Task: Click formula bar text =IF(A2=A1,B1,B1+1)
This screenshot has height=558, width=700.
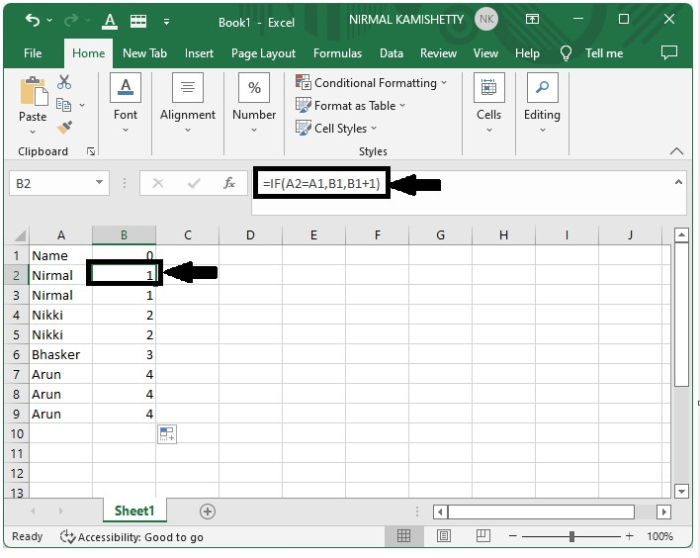Action: coord(321,183)
